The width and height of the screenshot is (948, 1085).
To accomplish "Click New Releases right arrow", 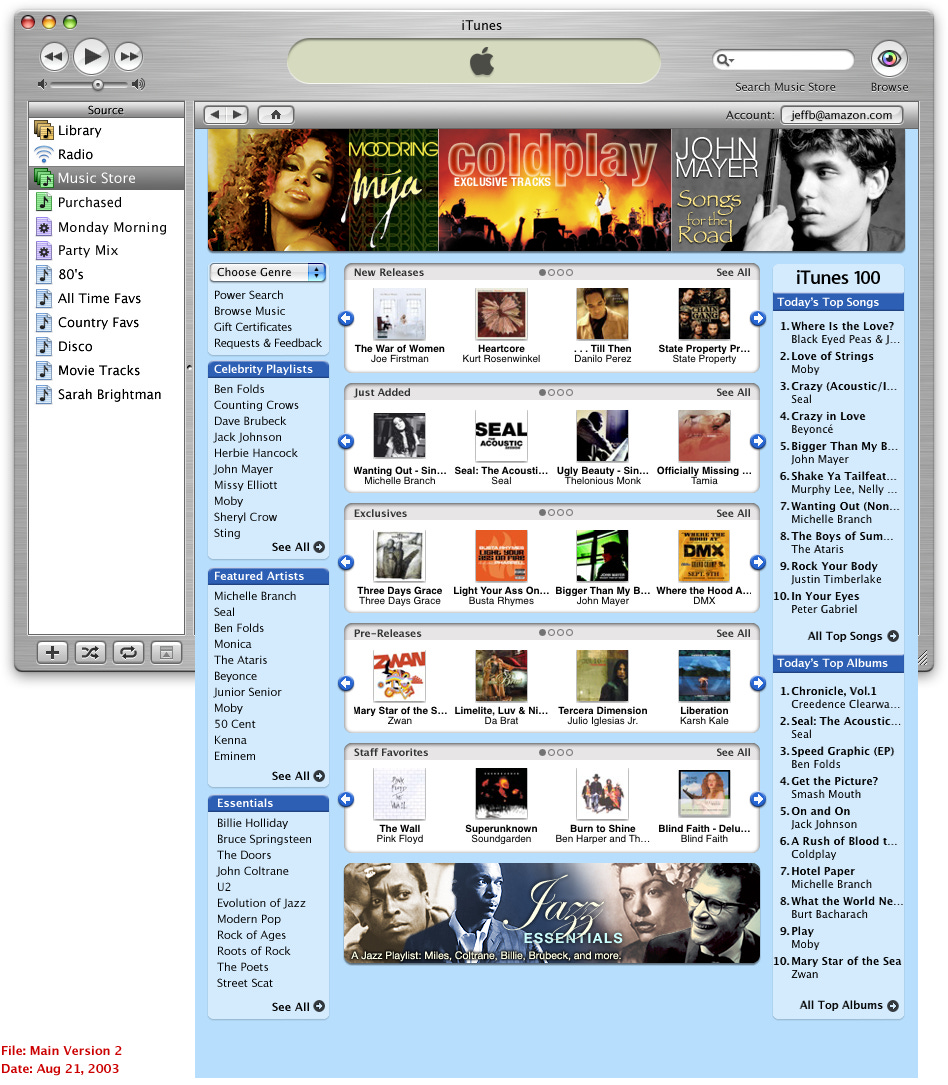I will pos(758,318).
